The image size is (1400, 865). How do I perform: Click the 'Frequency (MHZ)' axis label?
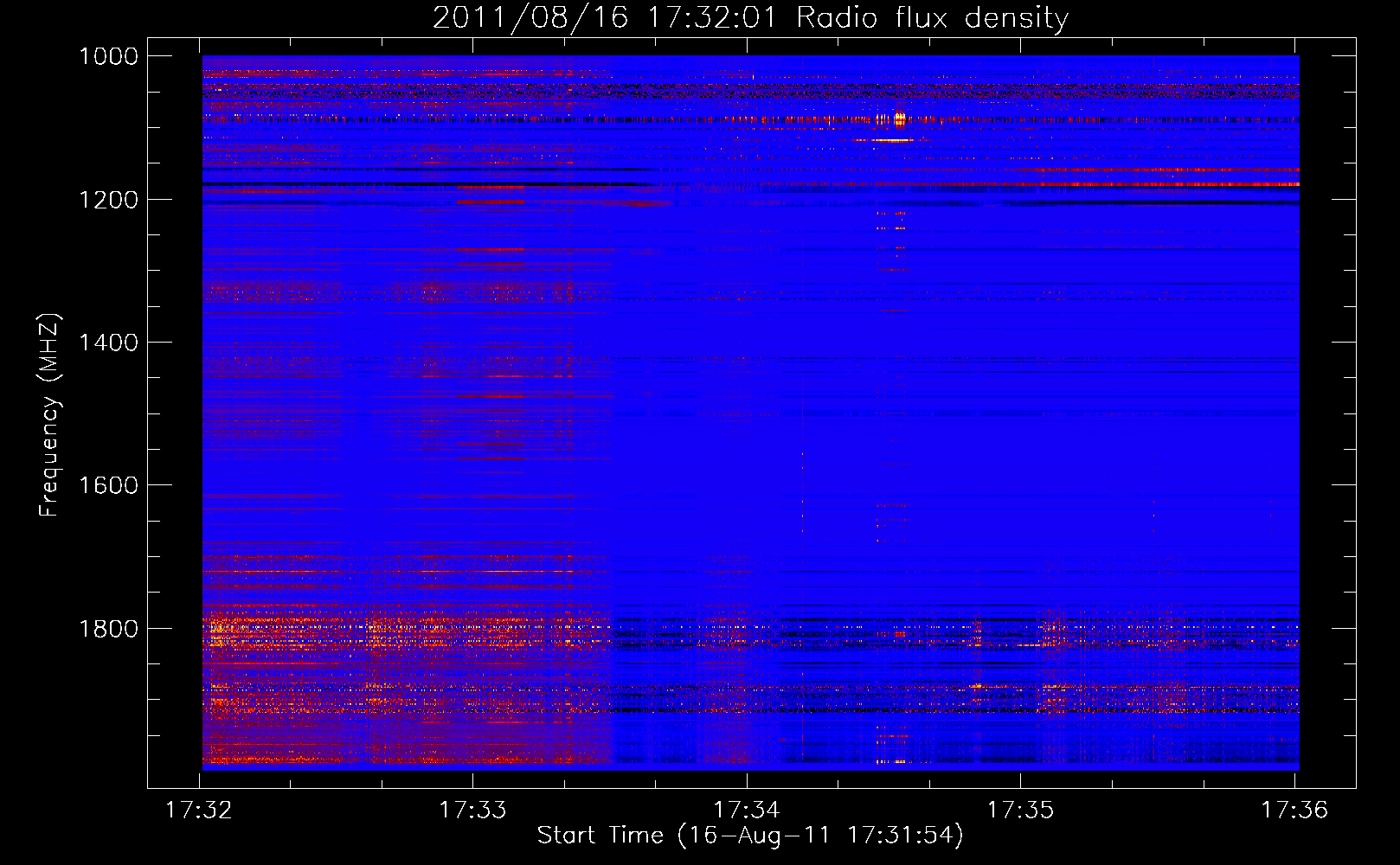(x=49, y=414)
